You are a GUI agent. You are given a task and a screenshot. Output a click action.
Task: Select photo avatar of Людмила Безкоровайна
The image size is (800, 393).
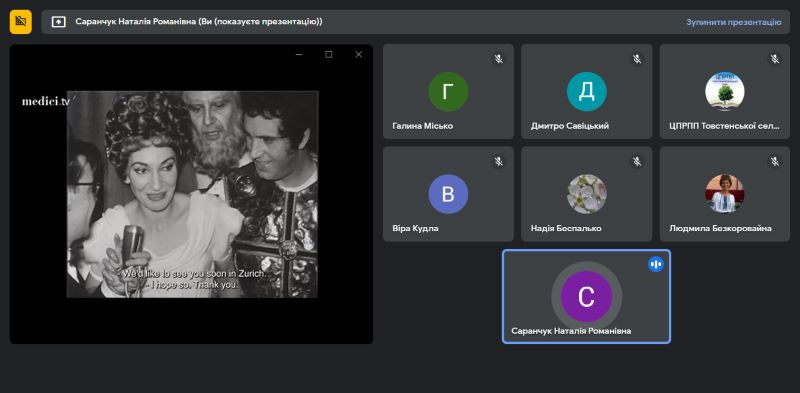tap(724, 194)
